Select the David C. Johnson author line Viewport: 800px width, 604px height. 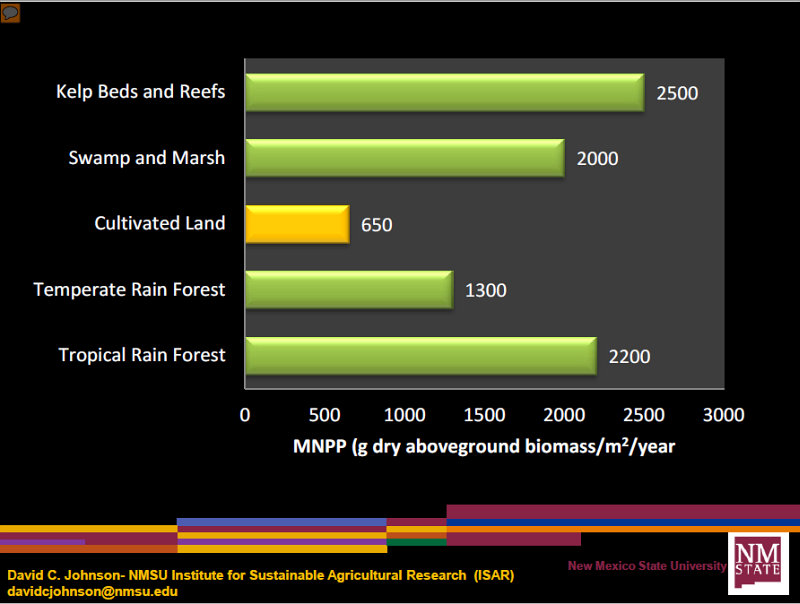(x=260, y=575)
